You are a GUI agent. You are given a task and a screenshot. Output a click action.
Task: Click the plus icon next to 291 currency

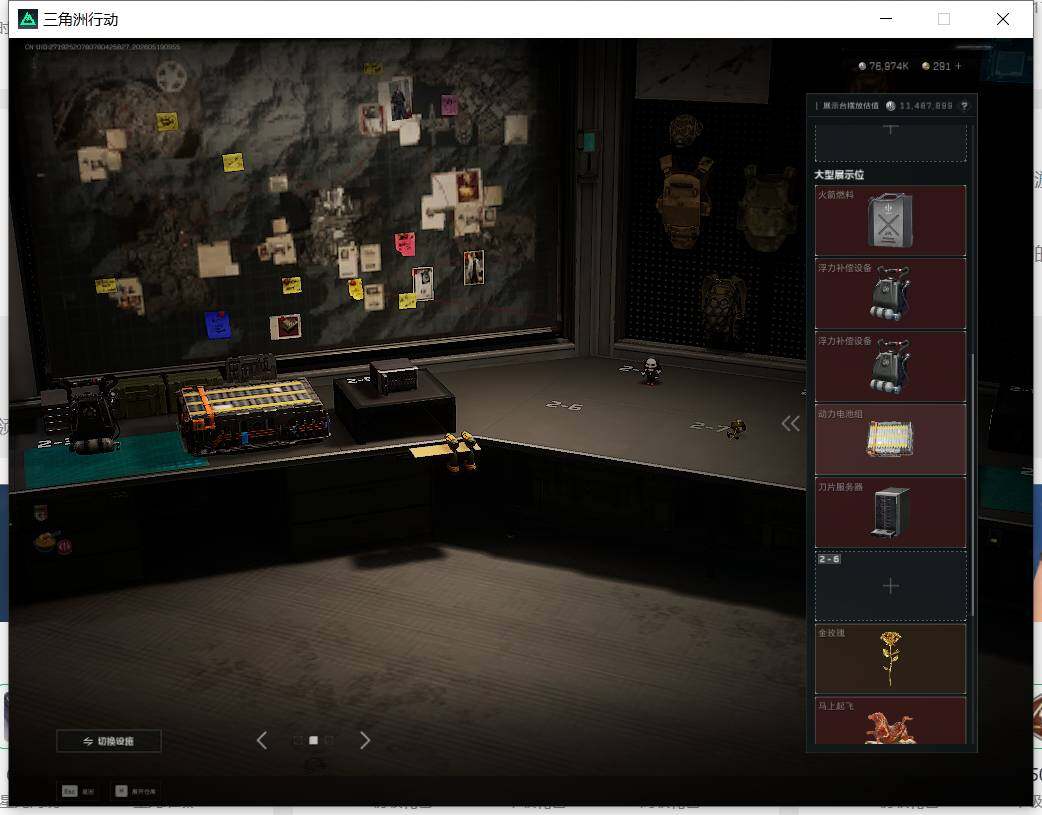pyautogui.click(x=958, y=66)
